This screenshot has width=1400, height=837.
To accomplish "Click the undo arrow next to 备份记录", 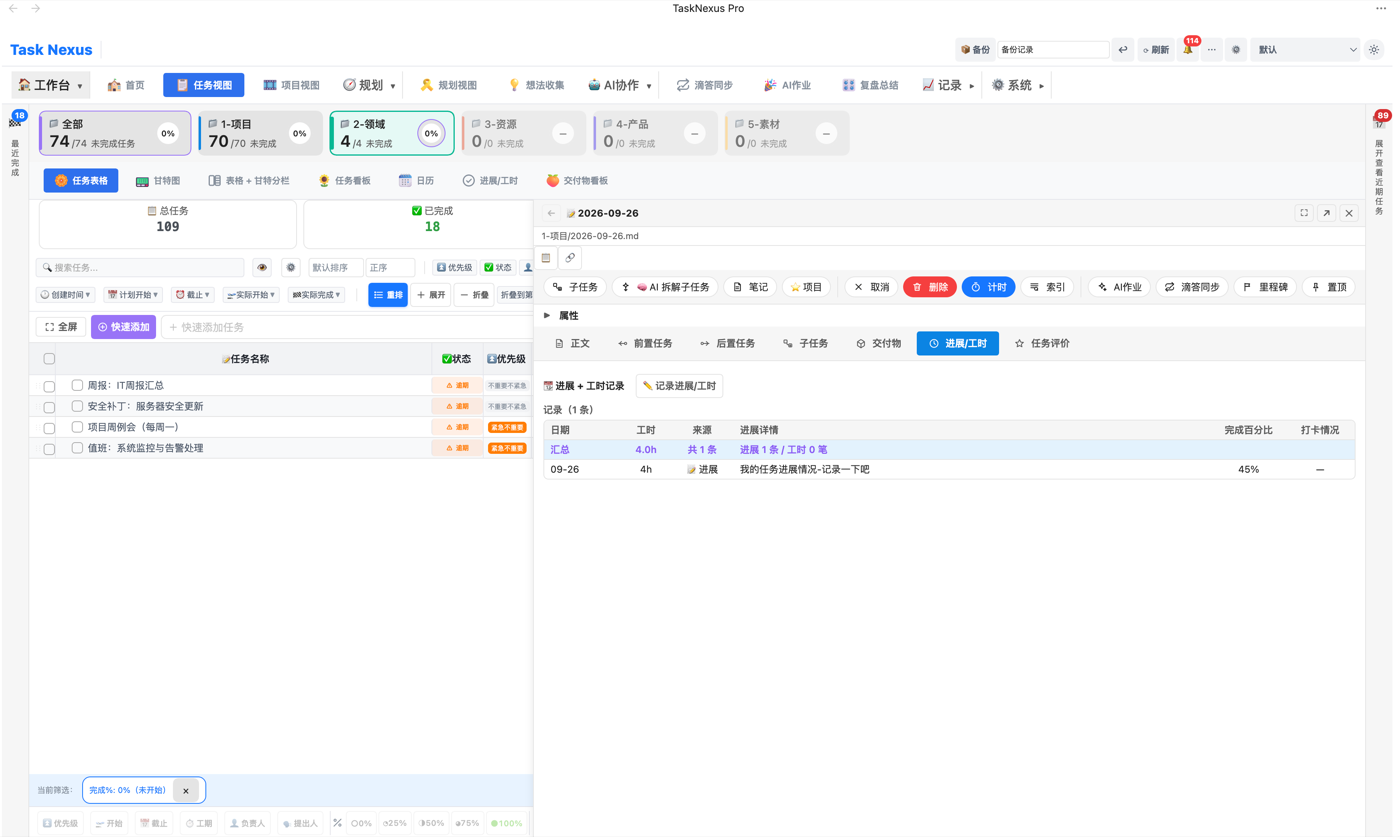I will (1123, 49).
